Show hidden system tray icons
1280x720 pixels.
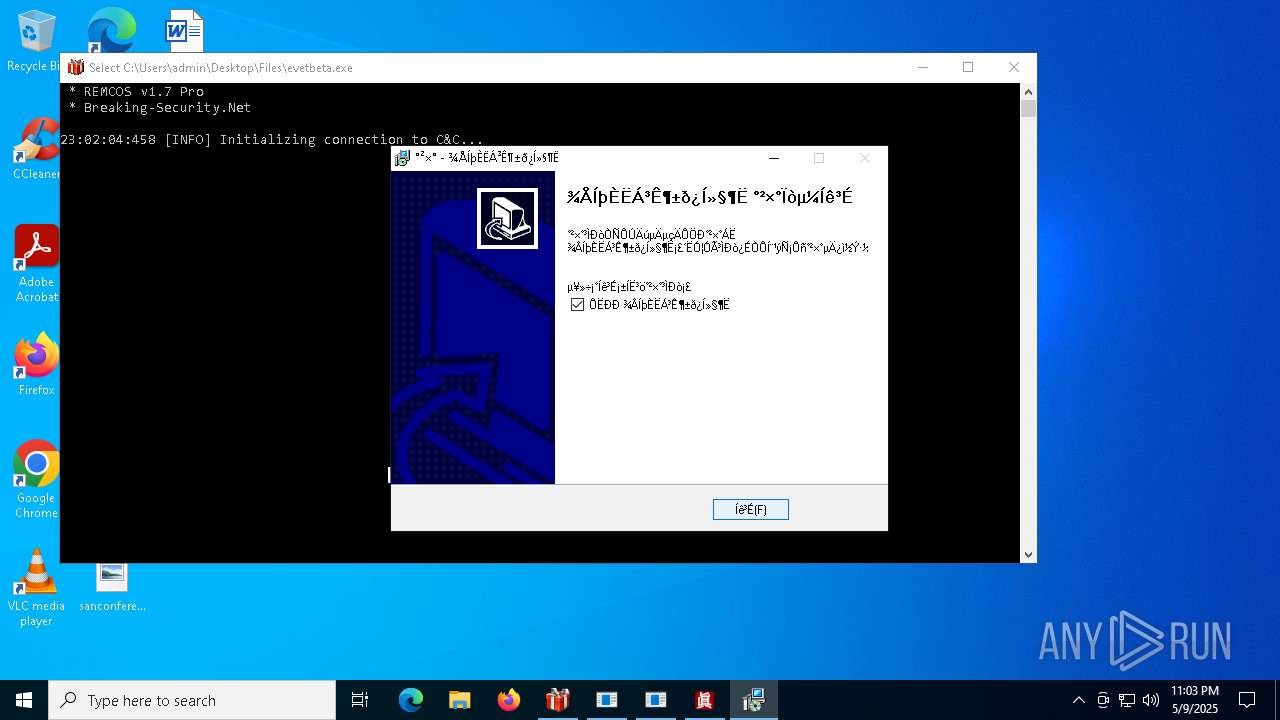tap(1078, 700)
